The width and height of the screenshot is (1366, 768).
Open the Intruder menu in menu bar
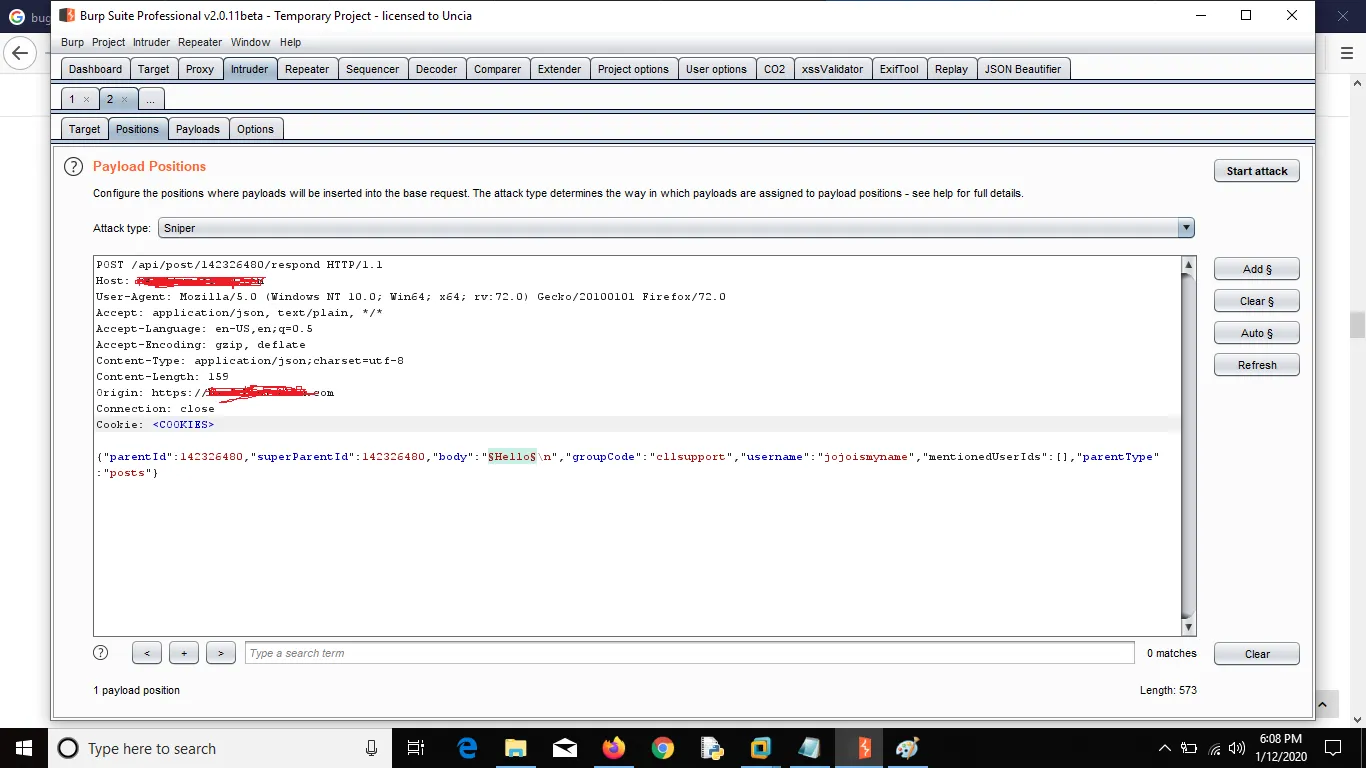[152, 42]
